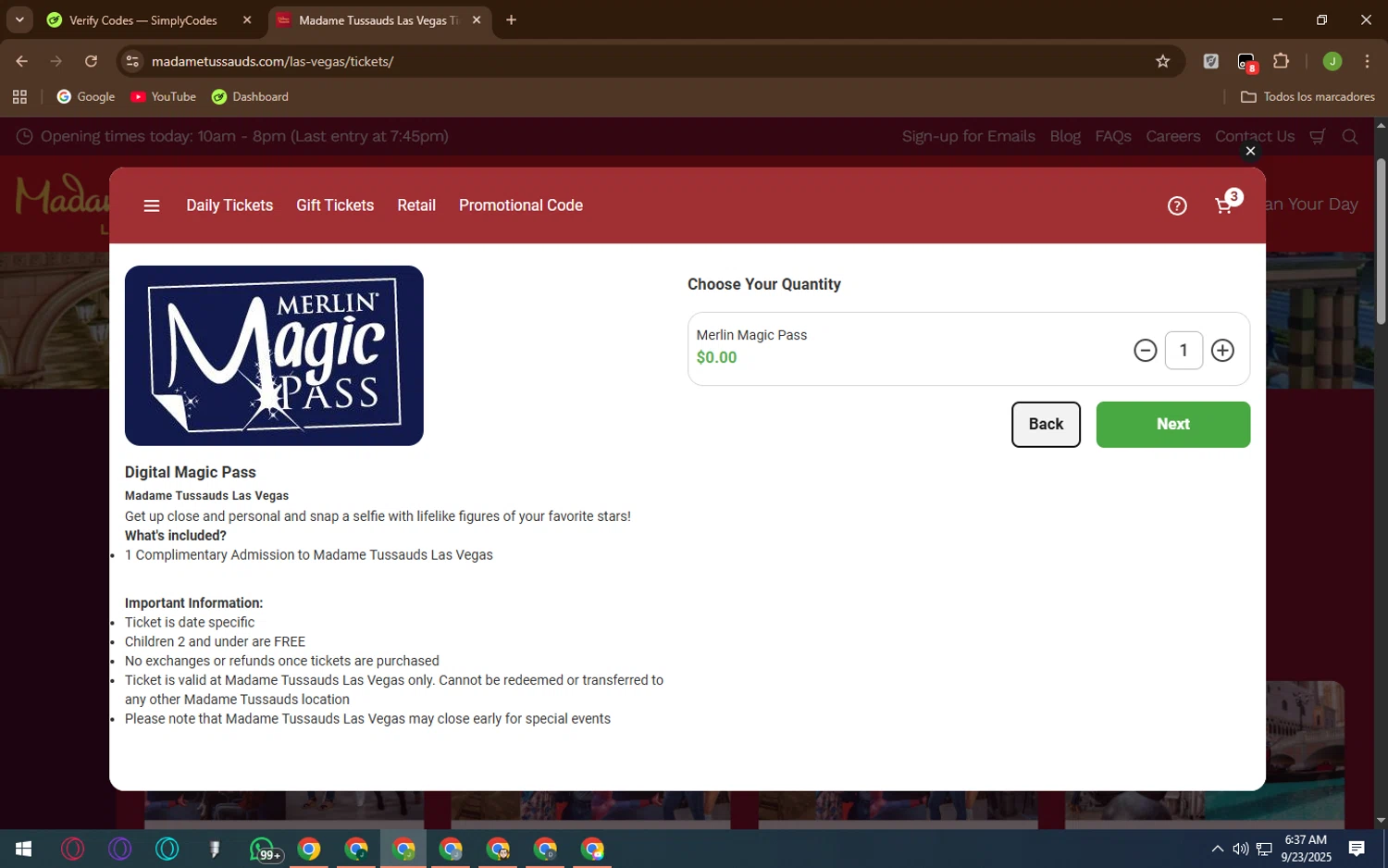The height and width of the screenshot is (868, 1388).
Task: Open the Careers link
Action: click(x=1172, y=136)
